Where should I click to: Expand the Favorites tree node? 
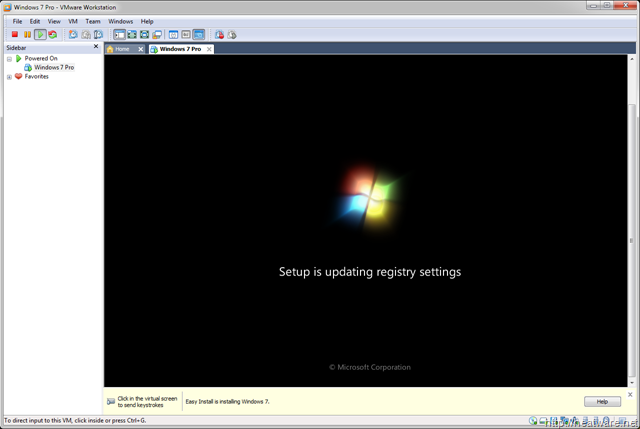[x=9, y=77]
